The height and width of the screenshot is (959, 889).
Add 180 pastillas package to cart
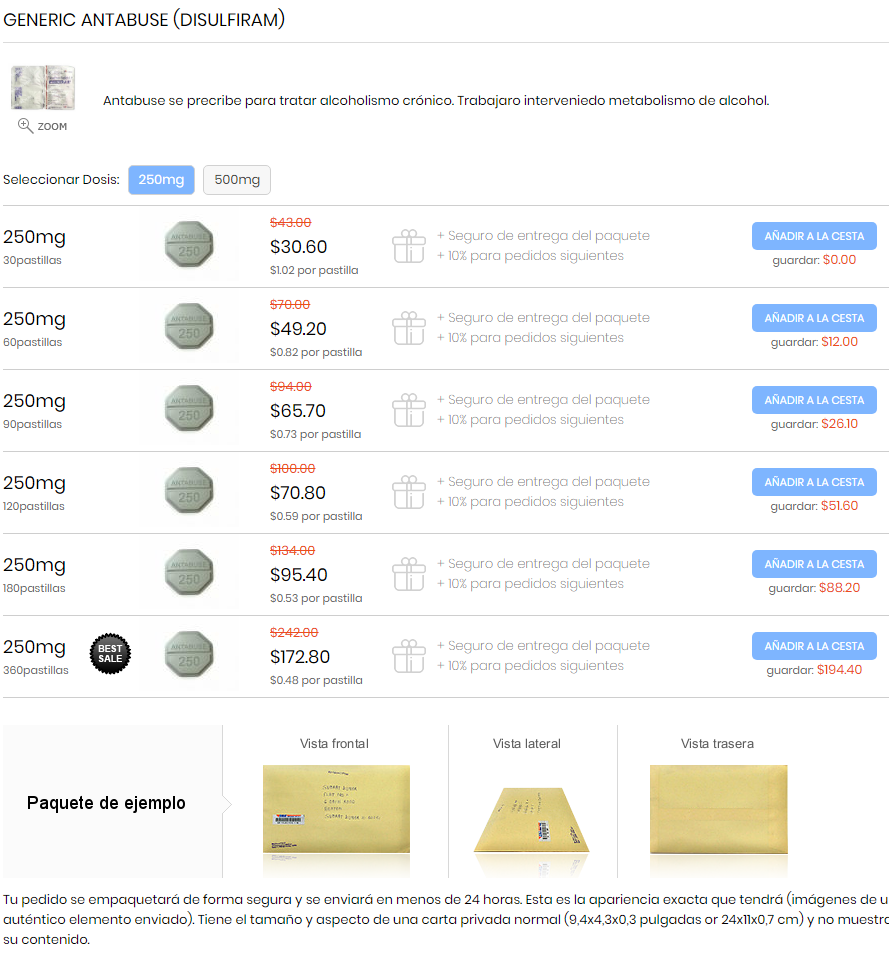[x=814, y=564]
